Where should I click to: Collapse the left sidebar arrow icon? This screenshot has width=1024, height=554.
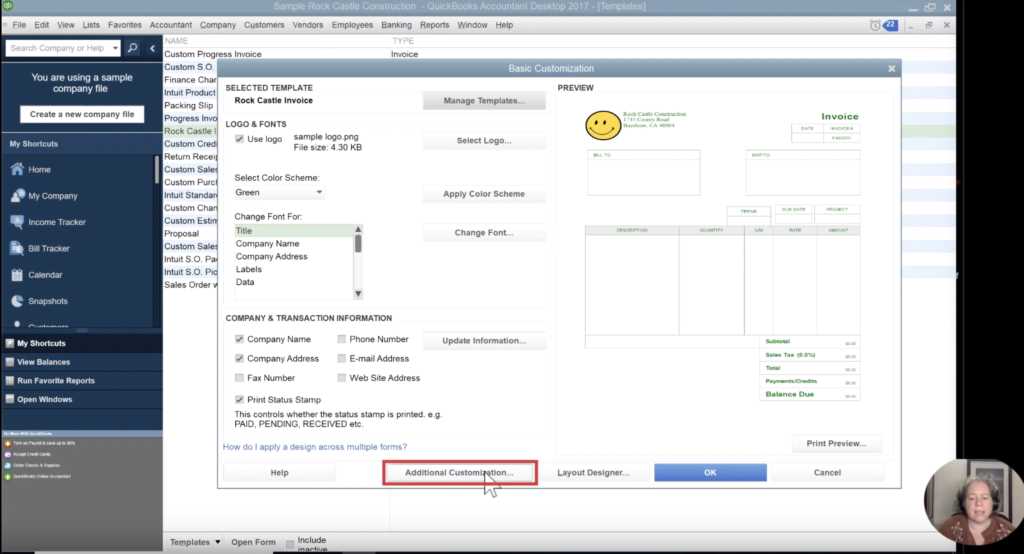click(x=152, y=48)
